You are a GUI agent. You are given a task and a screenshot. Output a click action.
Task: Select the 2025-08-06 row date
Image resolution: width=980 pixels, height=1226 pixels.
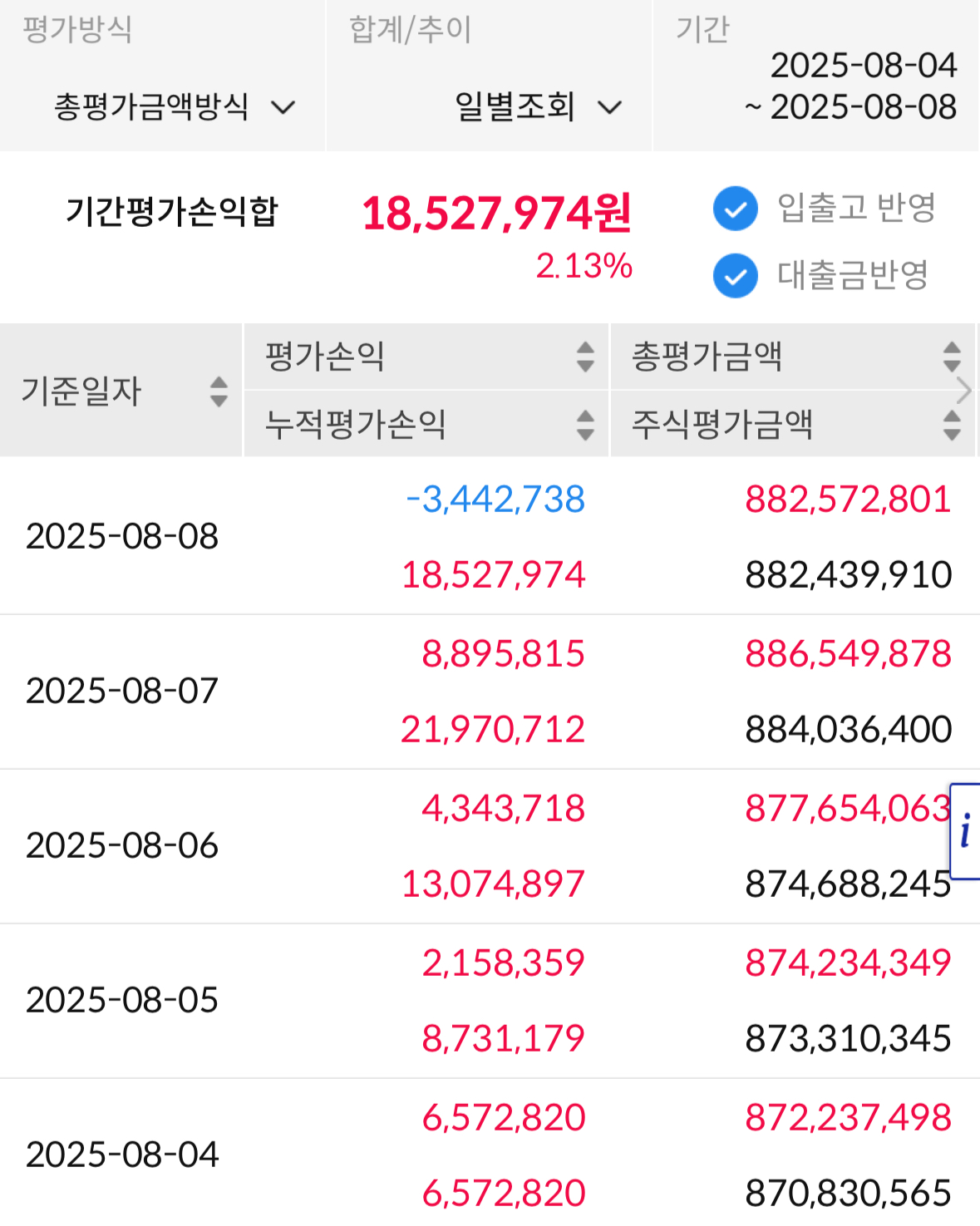click(x=122, y=845)
